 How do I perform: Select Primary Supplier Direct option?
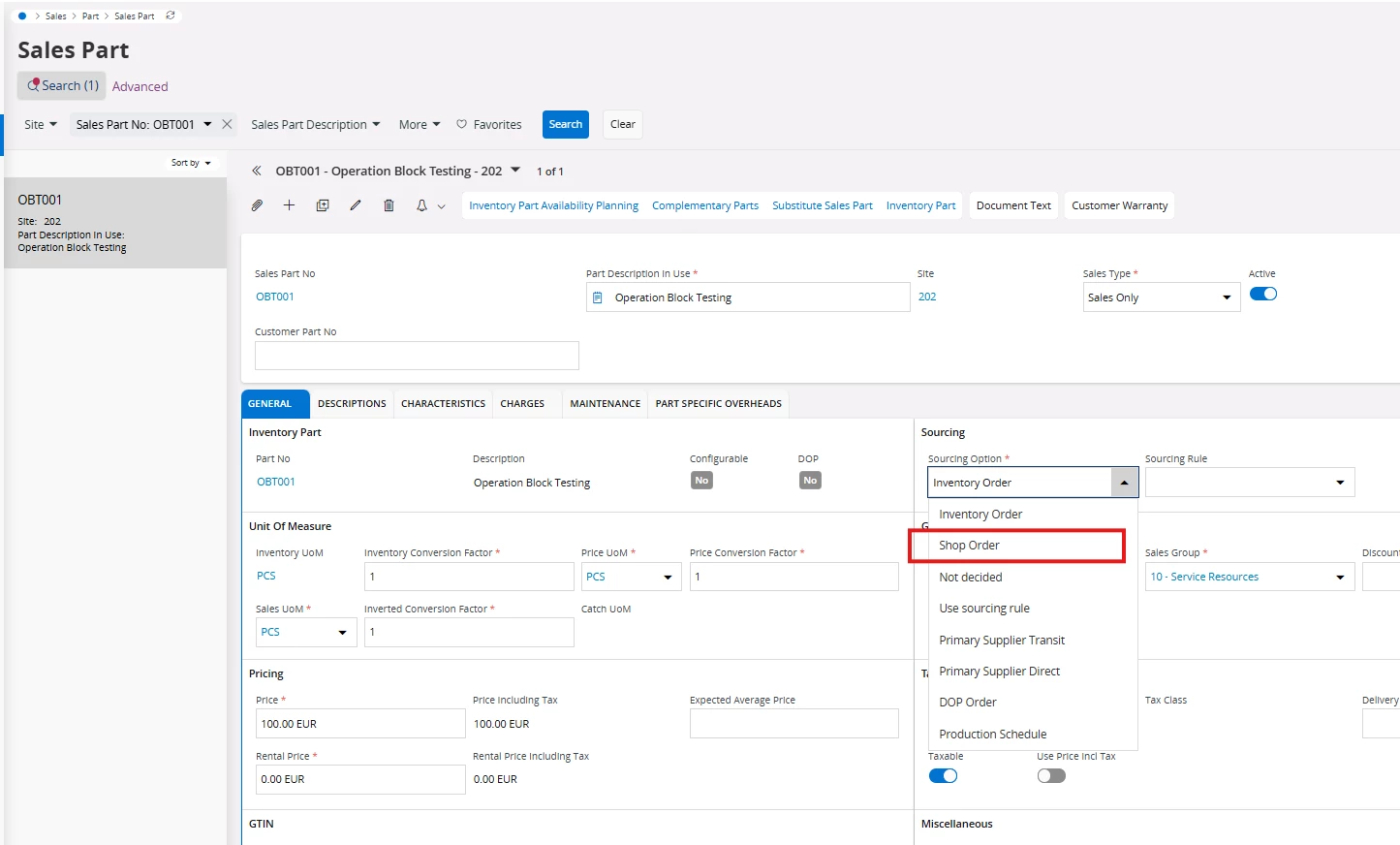tap(1033, 672)
